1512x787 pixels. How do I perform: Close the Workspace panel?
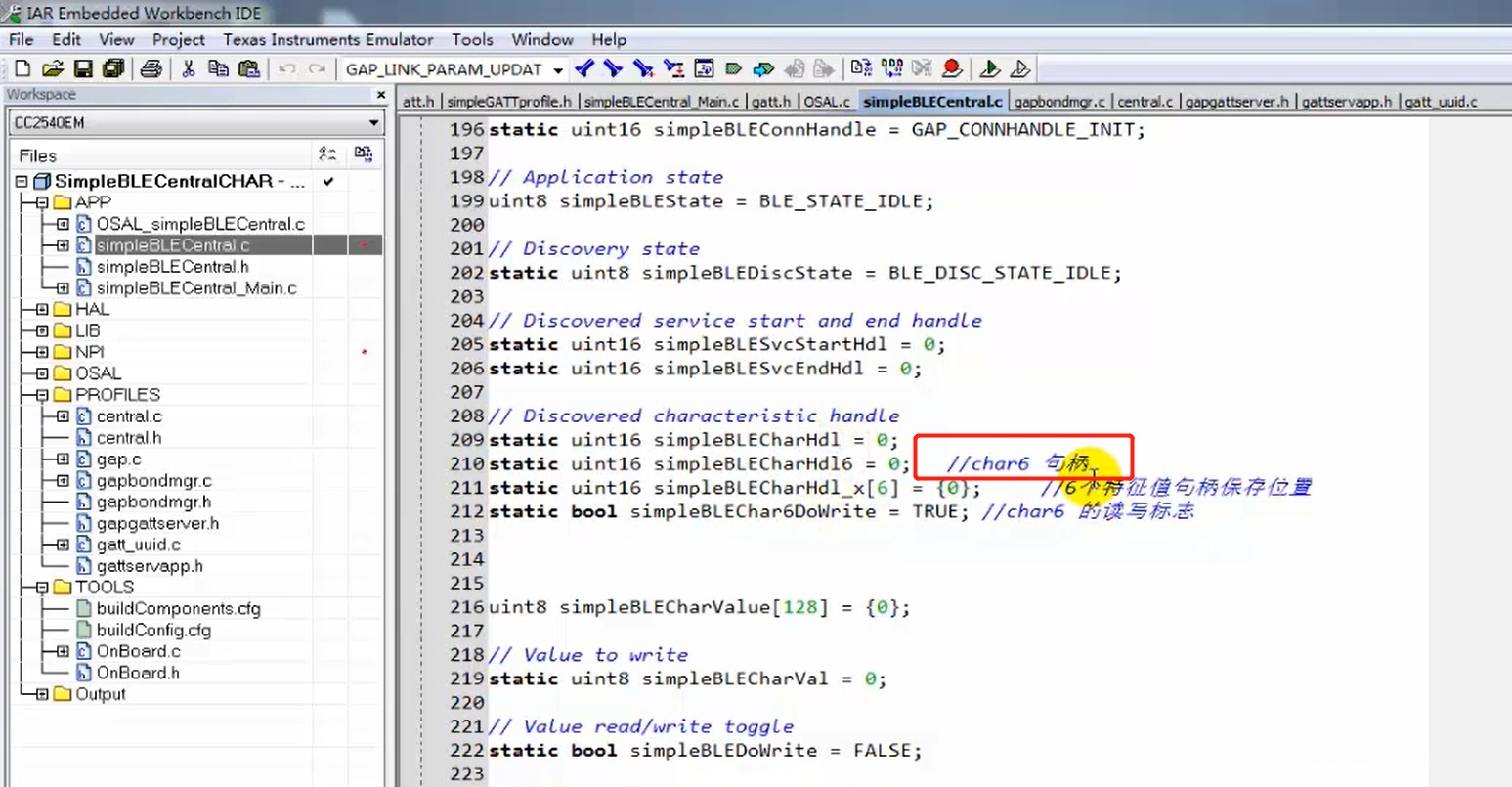coord(381,95)
